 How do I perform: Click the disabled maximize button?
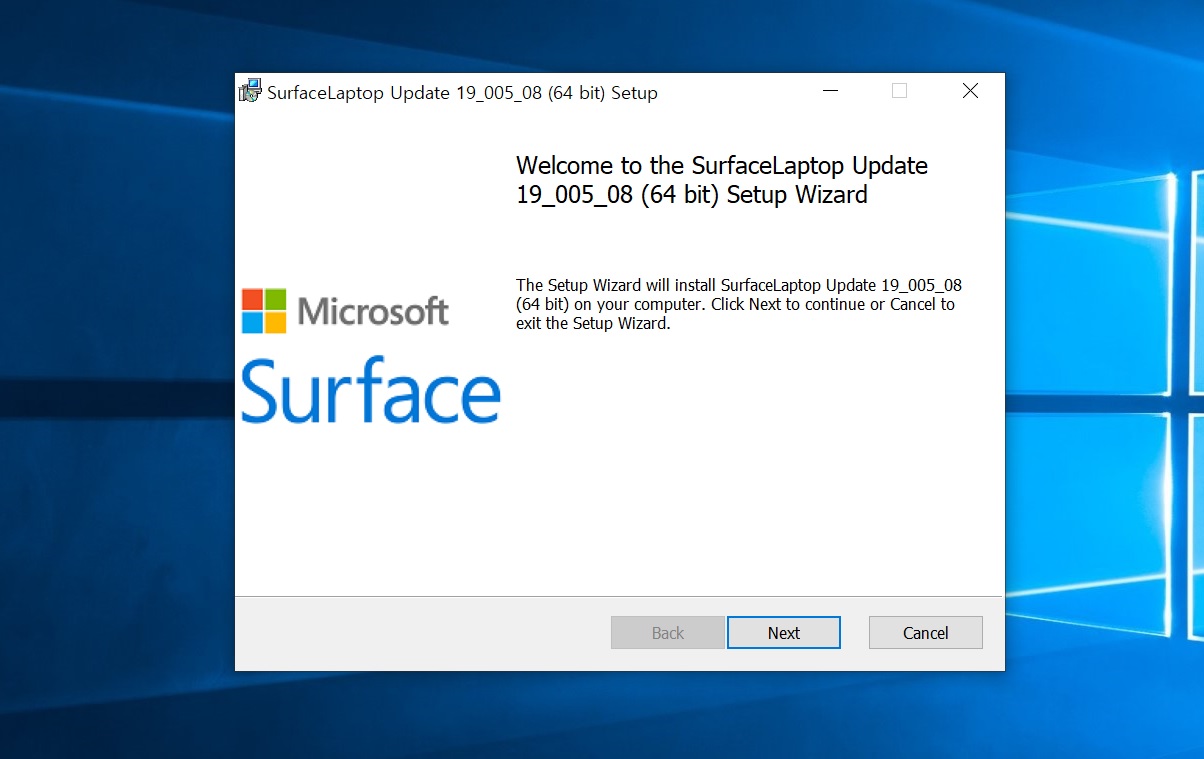899,91
